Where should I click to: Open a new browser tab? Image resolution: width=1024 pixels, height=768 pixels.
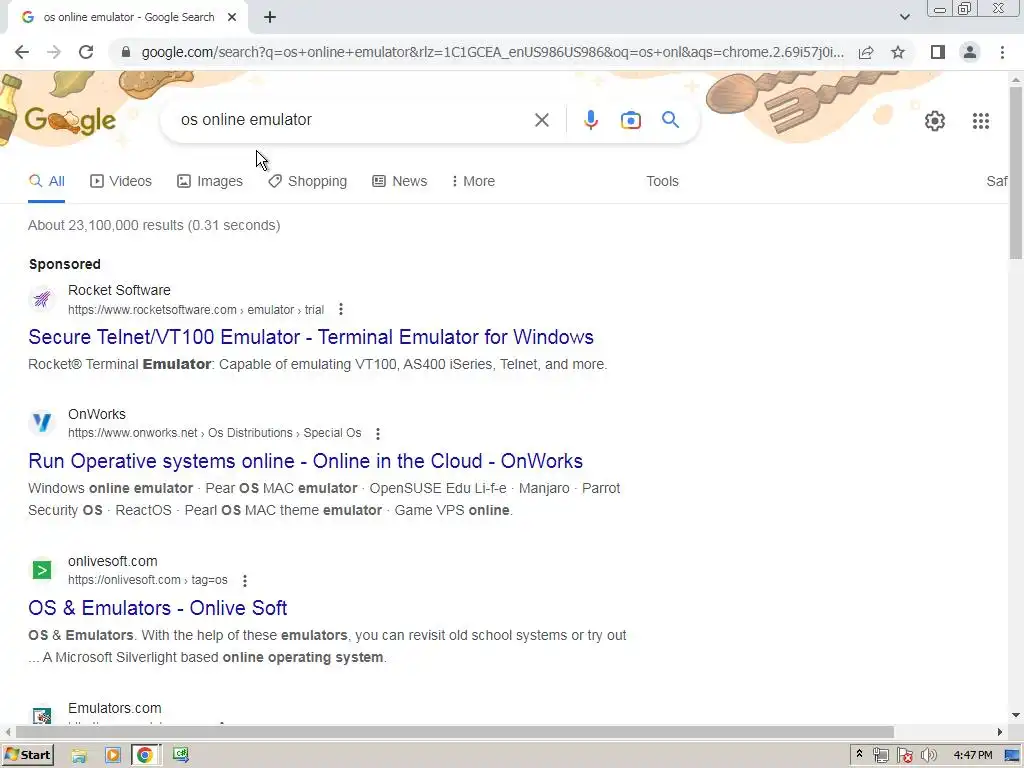tap(270, 18)
